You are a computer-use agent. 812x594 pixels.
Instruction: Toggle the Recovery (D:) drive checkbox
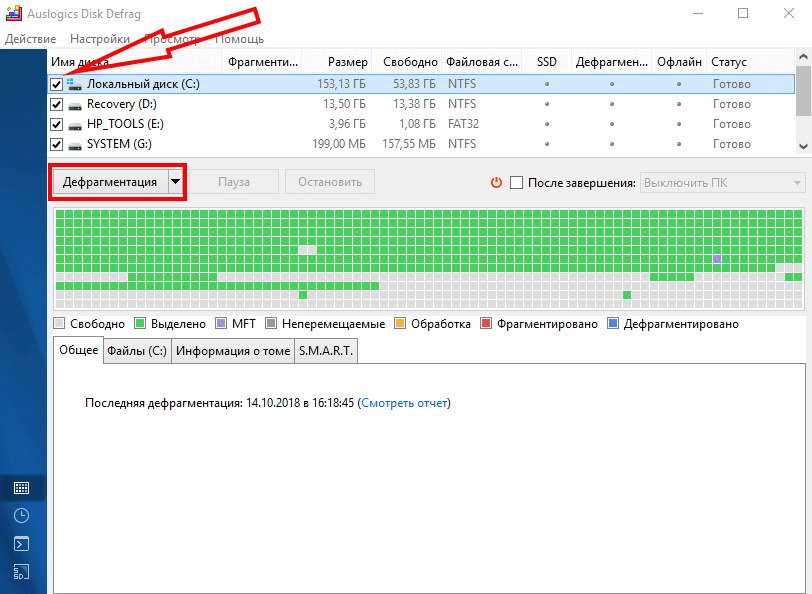[57, 105]
